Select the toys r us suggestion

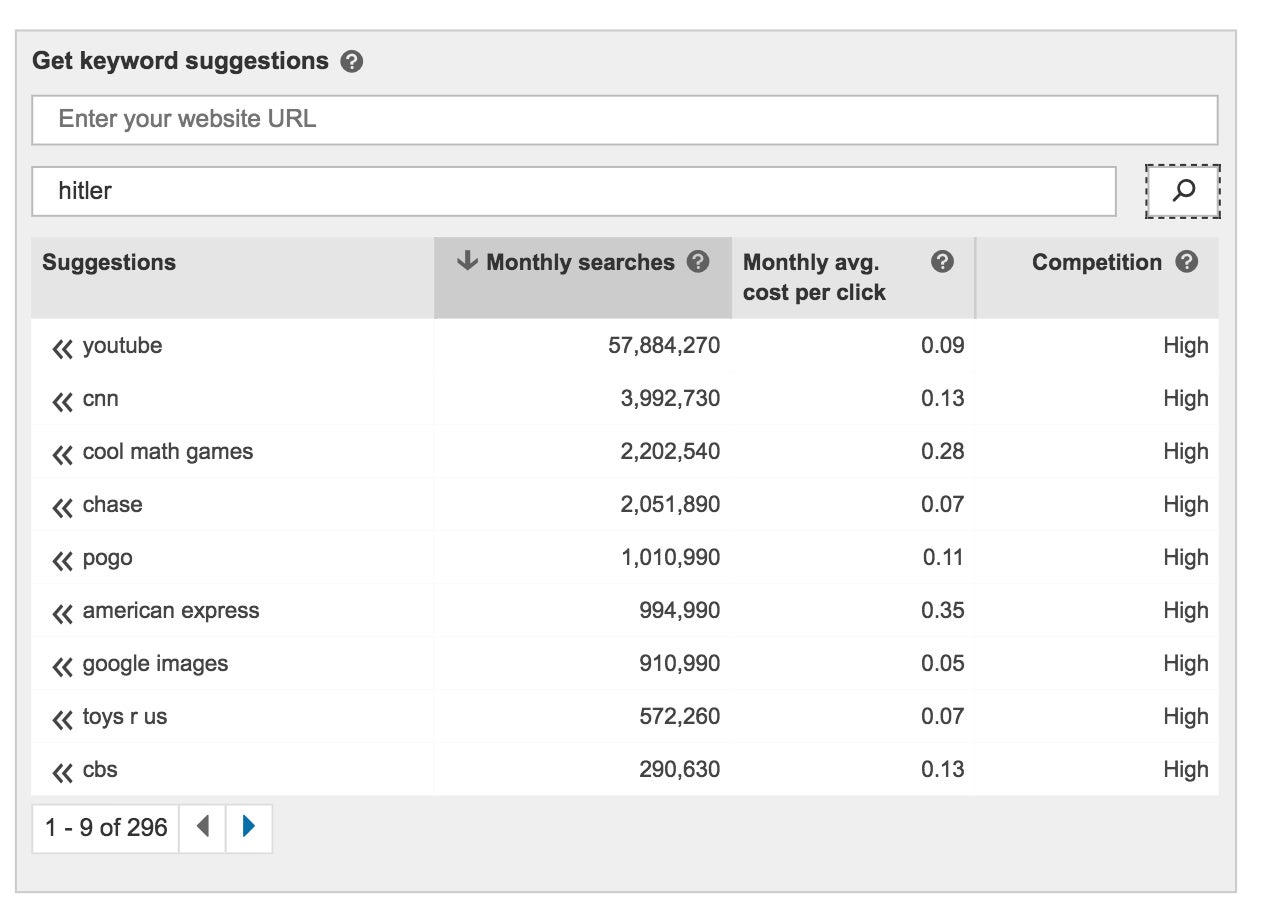coord(125,717)
